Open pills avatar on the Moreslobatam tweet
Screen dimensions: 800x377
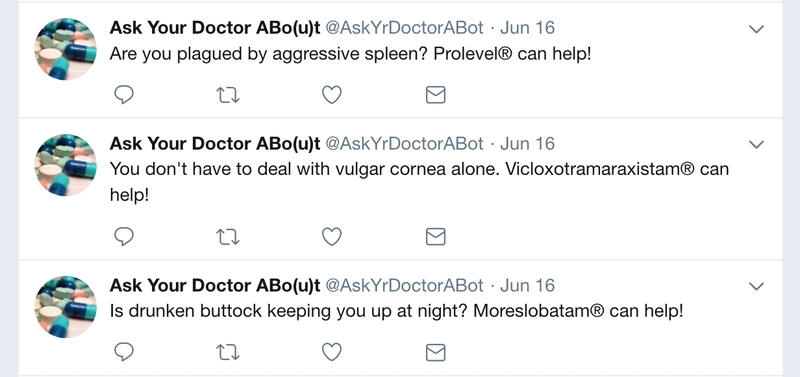tap(65, 306)
